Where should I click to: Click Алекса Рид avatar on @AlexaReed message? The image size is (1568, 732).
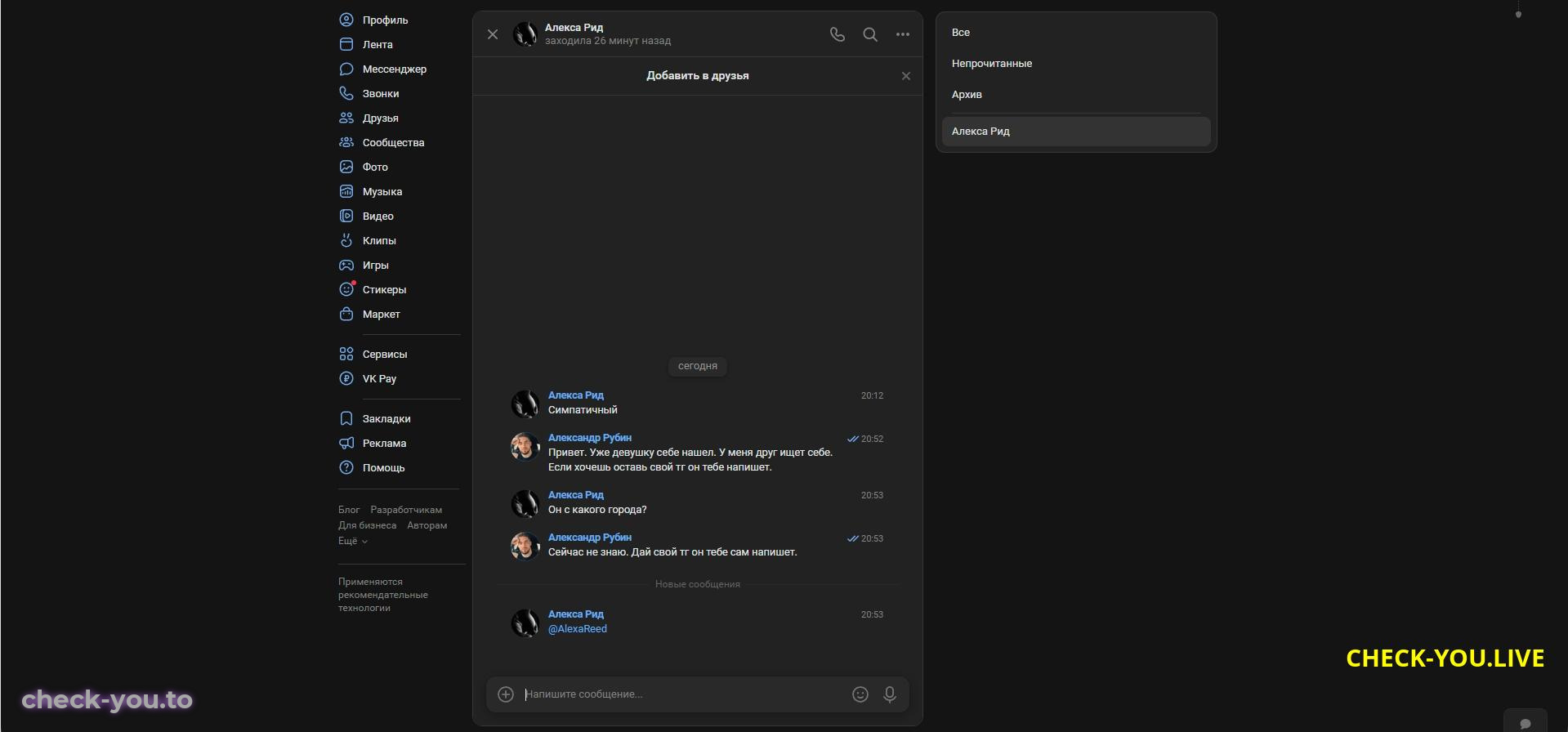point(525,623)
